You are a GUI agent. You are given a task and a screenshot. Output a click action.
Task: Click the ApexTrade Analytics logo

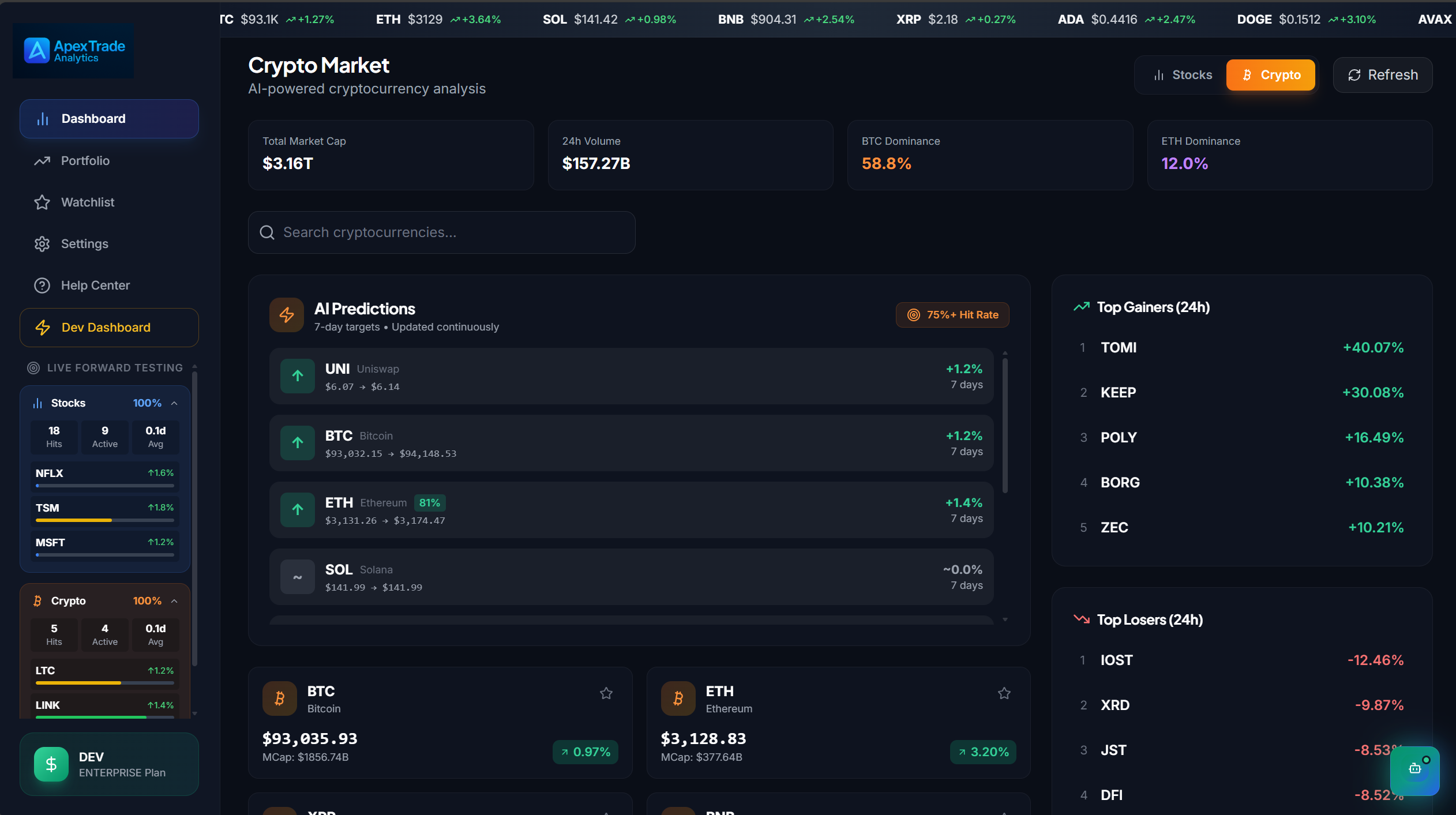[x=72, y=50]
